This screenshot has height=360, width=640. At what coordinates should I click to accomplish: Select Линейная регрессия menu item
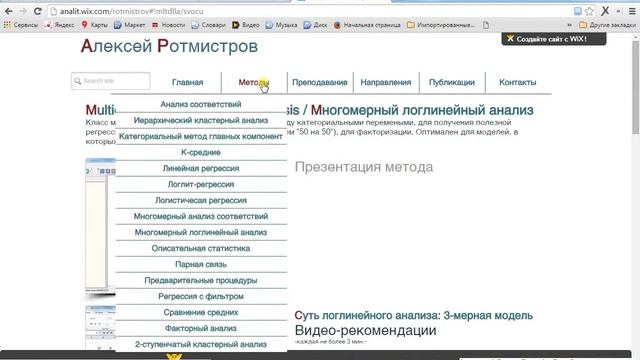201,168
